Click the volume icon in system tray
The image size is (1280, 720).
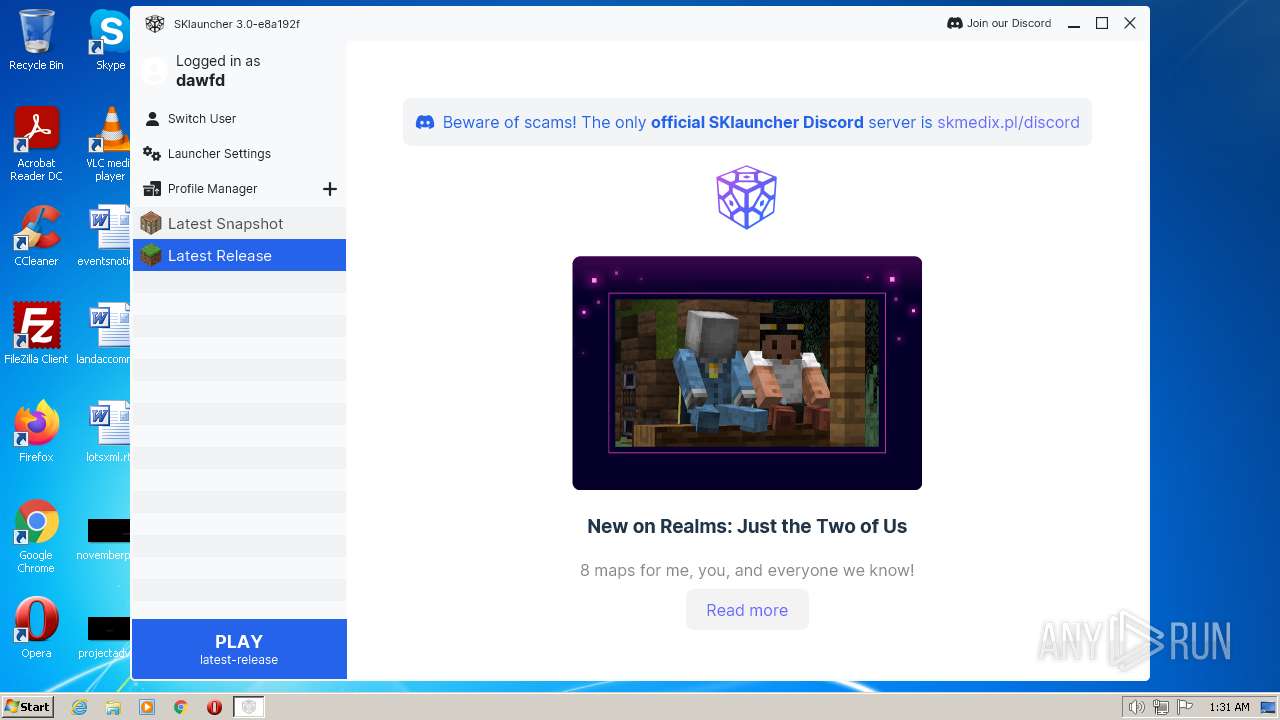(x=1136, y=707)
